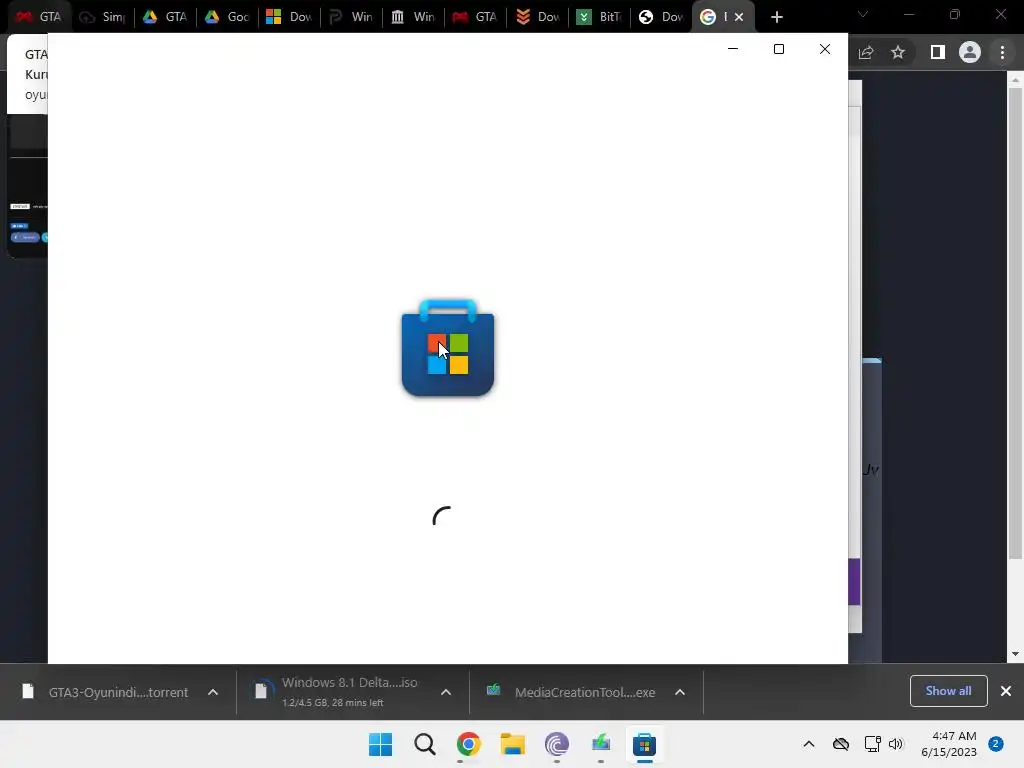Click the Microsoft Store splash logo
The width and height of the screenshot is (1024, 768).
(x=447, y=348)
